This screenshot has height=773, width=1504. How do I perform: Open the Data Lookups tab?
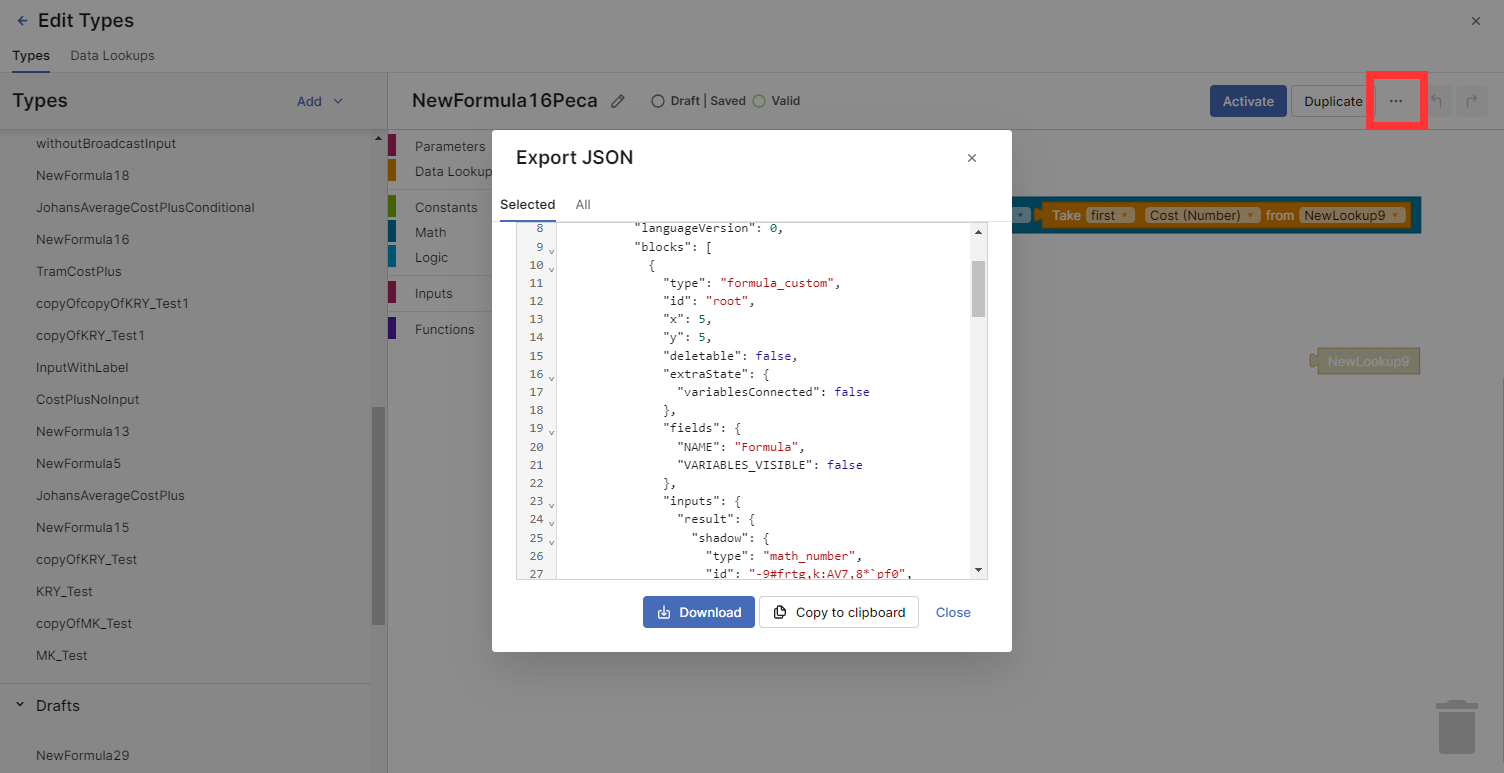(112, 56)
